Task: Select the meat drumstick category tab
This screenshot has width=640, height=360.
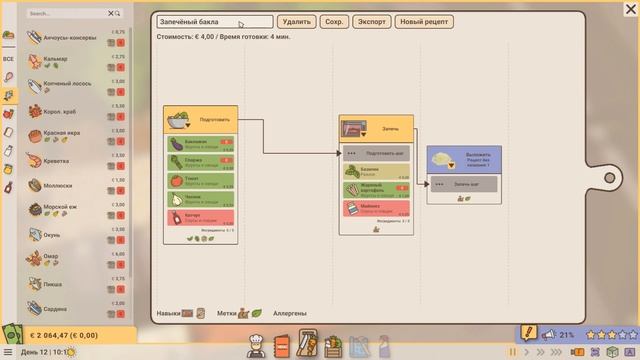Action: coord(8,77)
